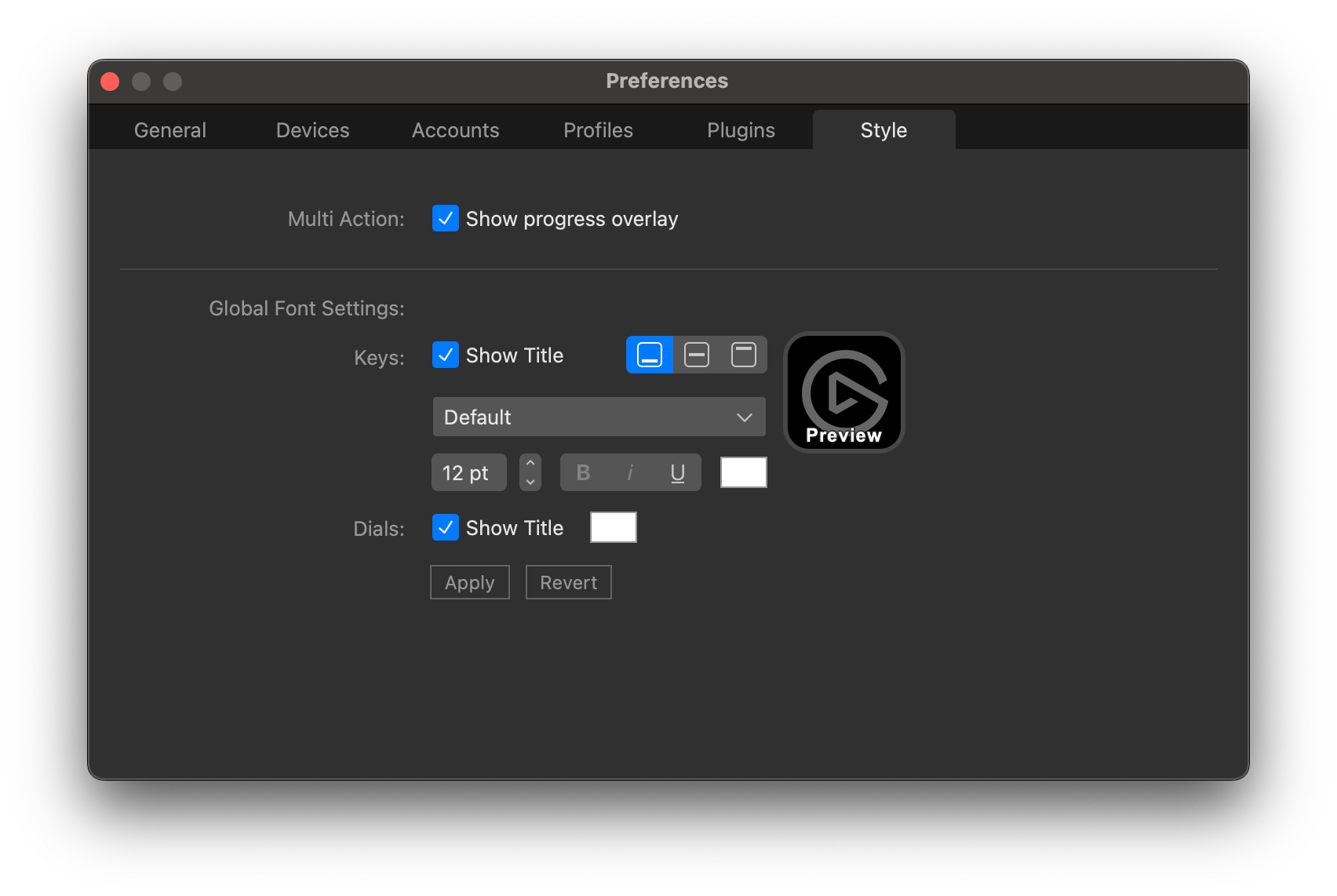The width and height of the screenshot is (1337, 896).
Task: Uncheck Show Title for Keys
Action: [x=446, y=355]
